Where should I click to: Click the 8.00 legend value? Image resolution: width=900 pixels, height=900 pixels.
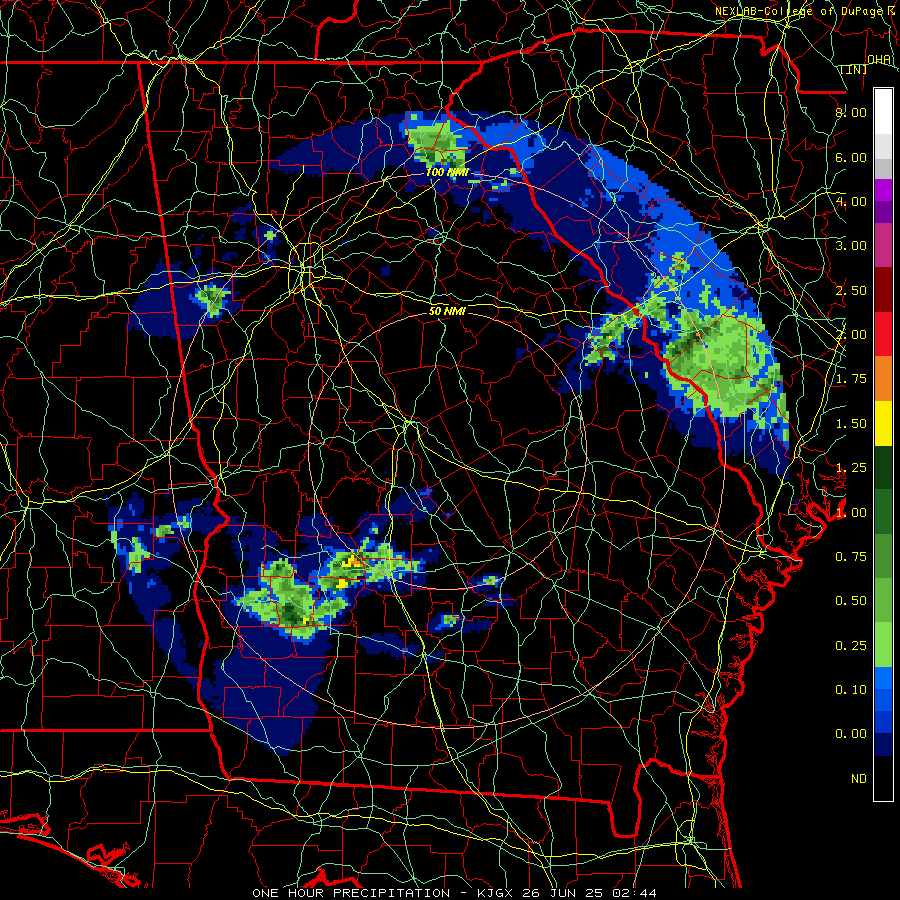[851, 112]
